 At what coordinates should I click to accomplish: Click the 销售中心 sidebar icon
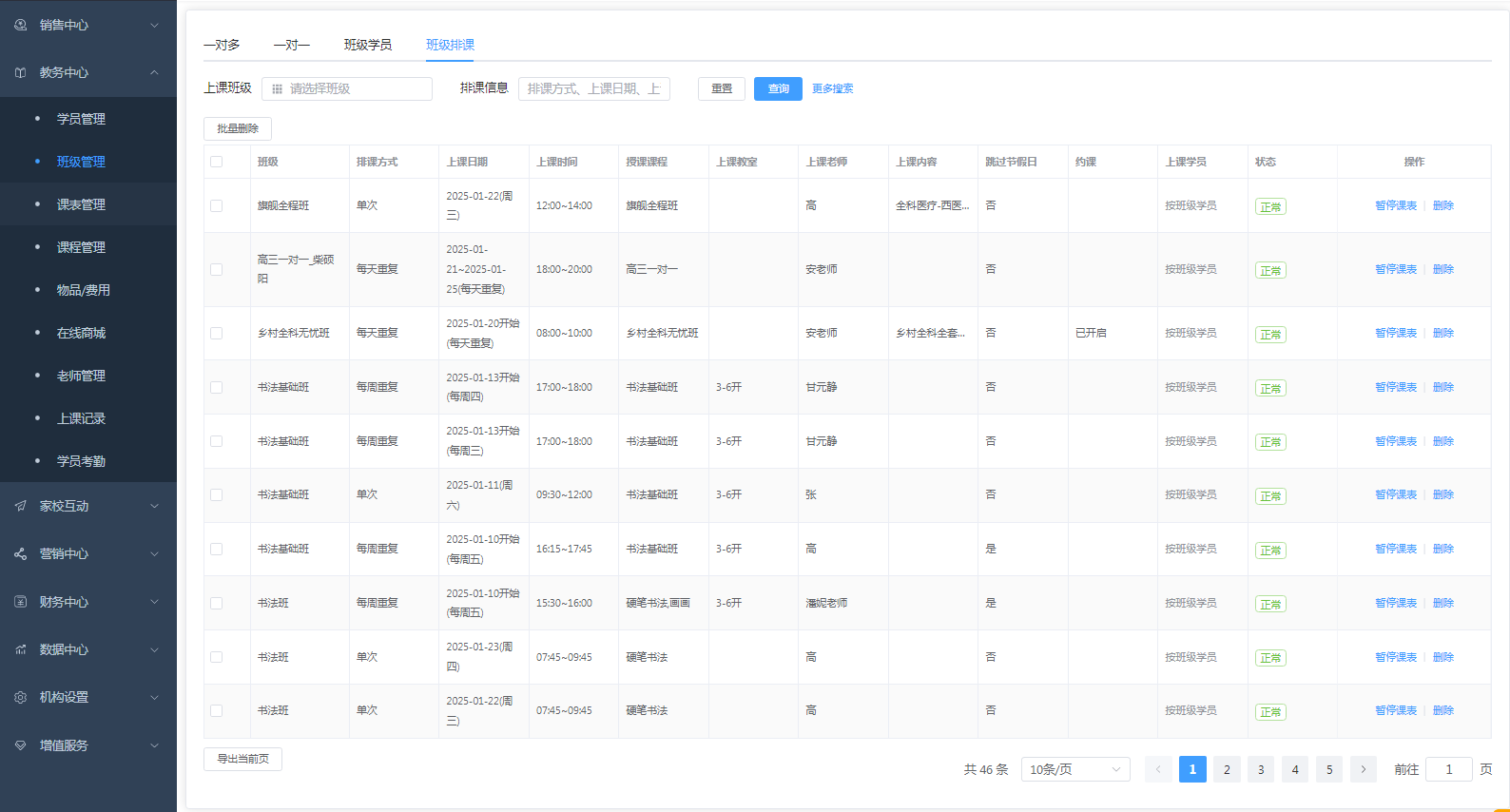click(20, 25)
